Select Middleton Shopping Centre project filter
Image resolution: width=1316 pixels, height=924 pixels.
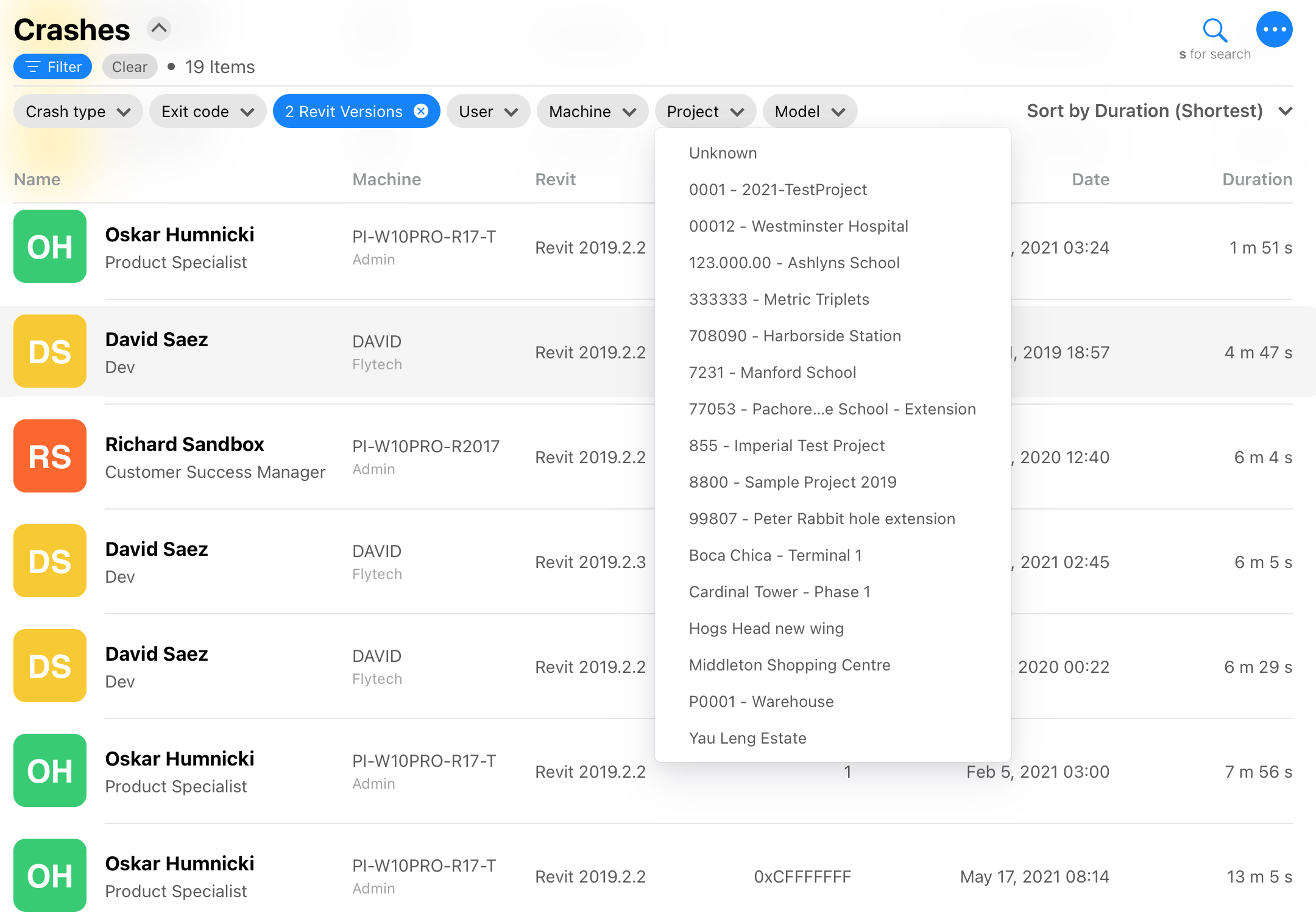click(x=788, y=664)
